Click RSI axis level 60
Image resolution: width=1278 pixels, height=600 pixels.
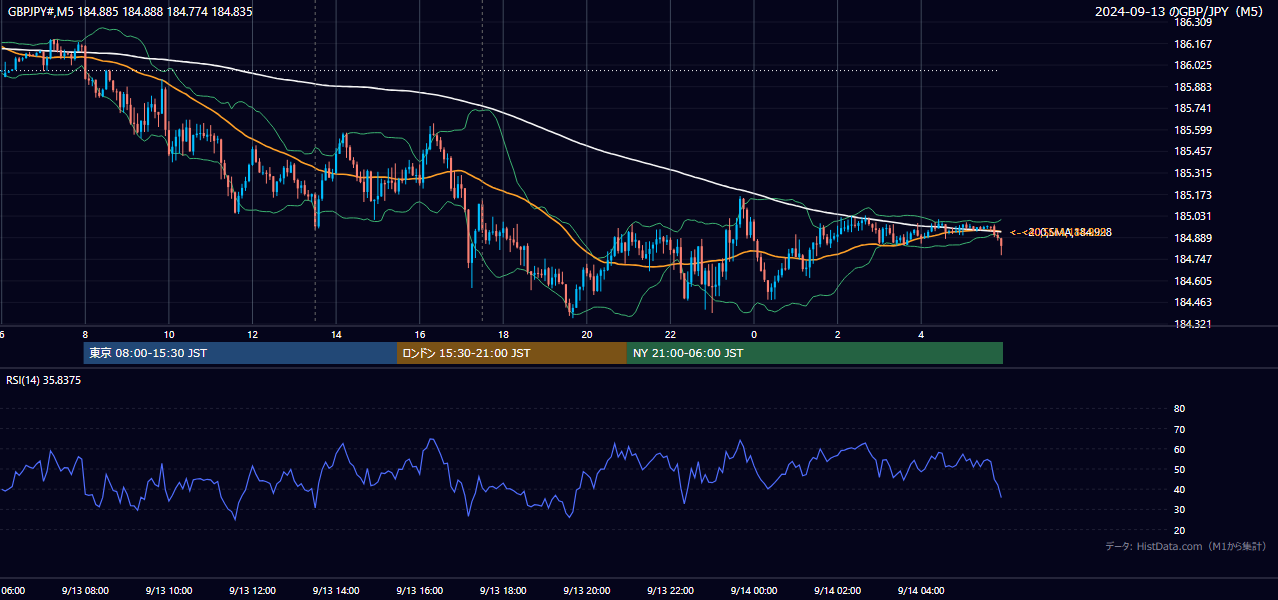click(x=1179, y=449)
